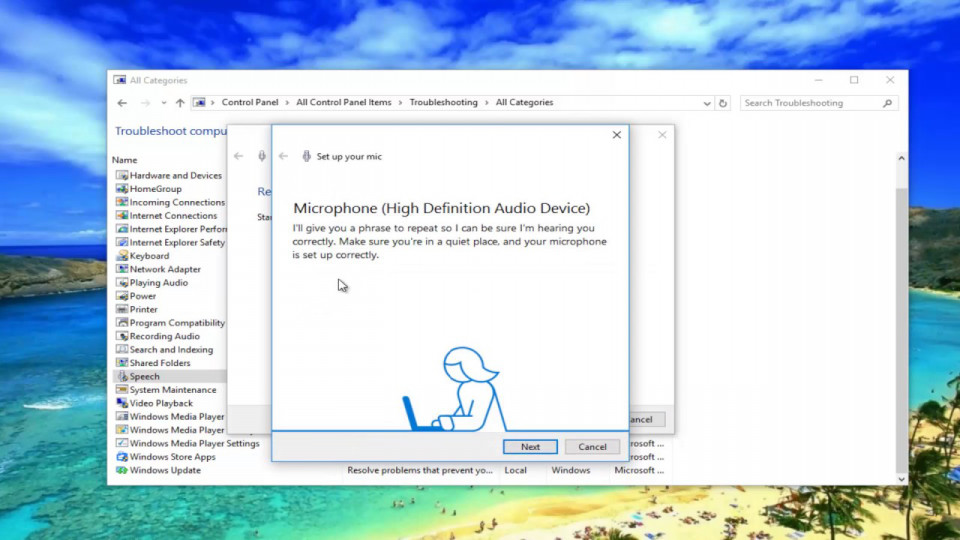Screen dimensions: 960x540
Task: Select the All Control Panel Items breadcrumb
Action: pos(344,103)
